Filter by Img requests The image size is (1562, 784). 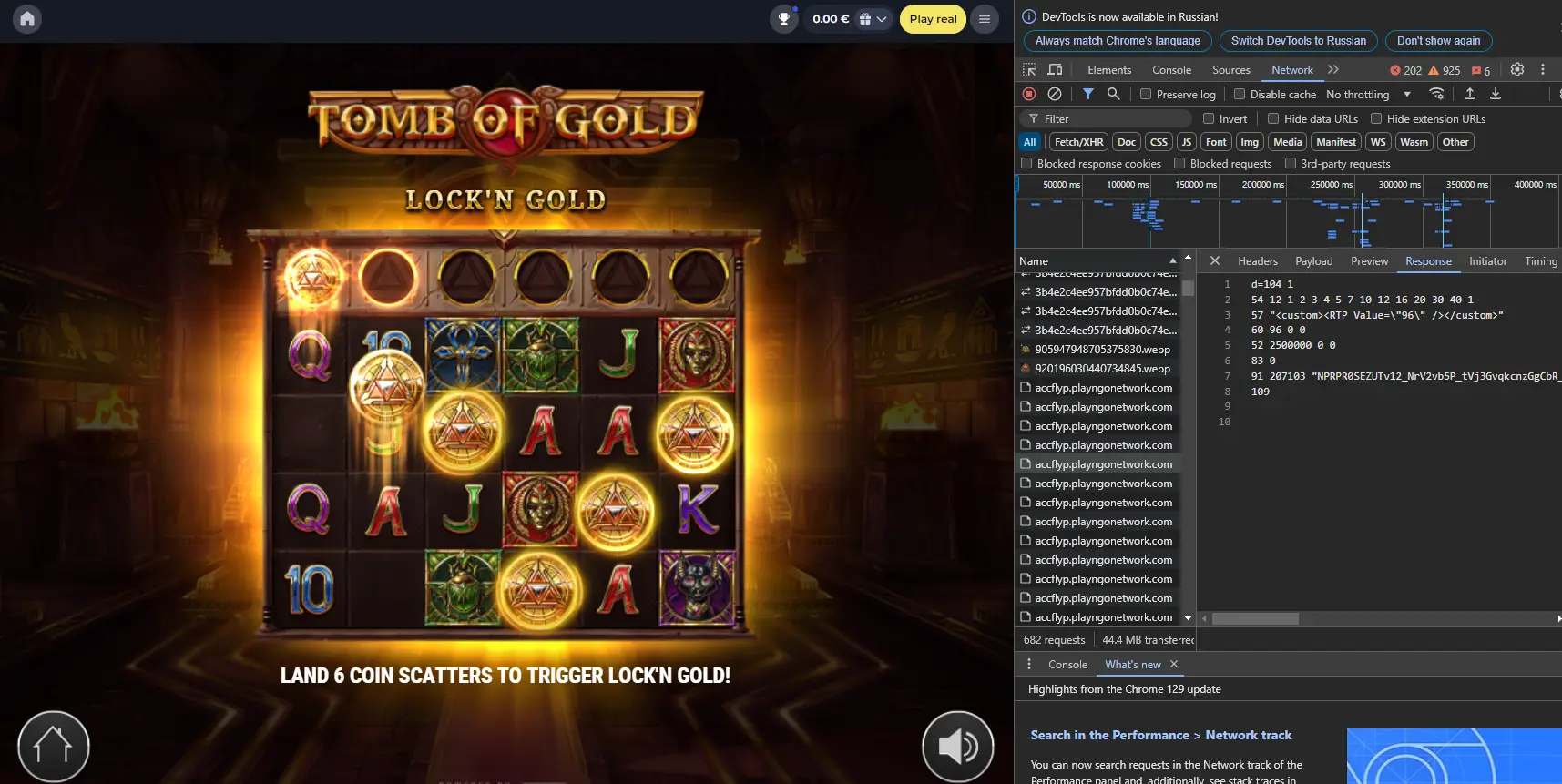tap(1250, 142)
